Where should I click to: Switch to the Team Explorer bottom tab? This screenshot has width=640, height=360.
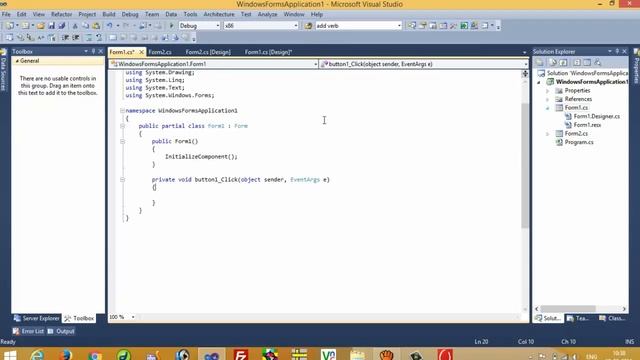(578, 318)
